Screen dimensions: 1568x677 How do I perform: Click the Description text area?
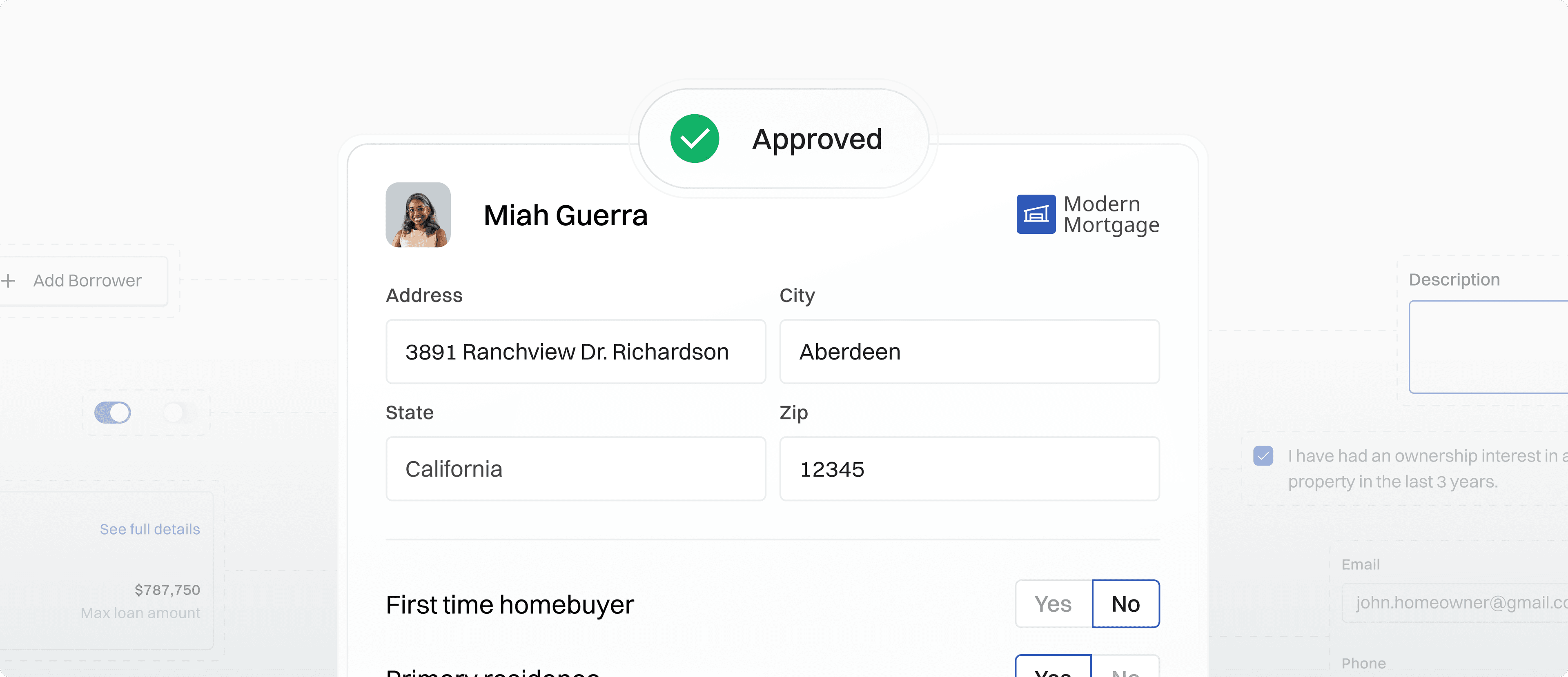1488,347
